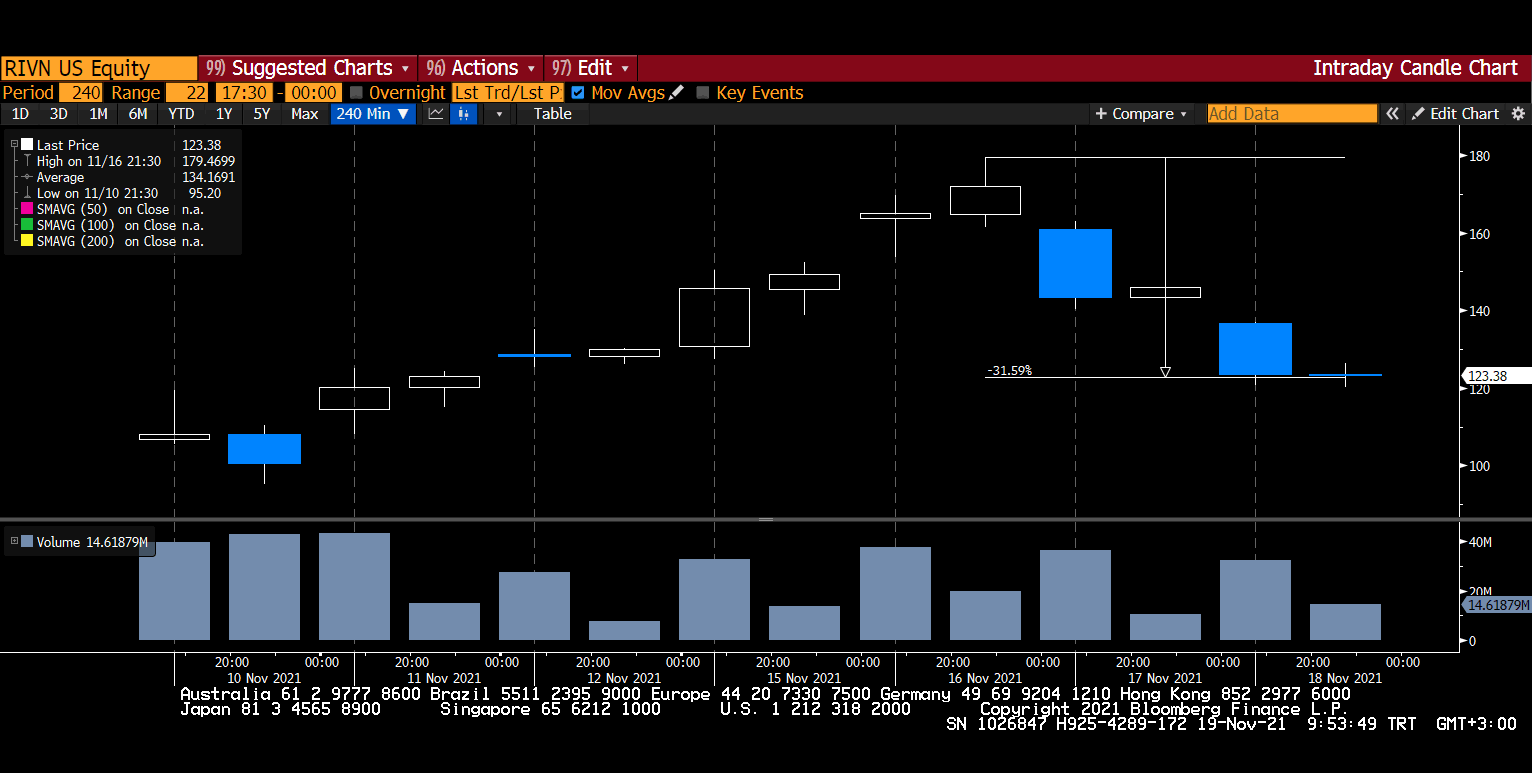The width and height of the screenshot is (1532, 773).
Task: Click the 00:00 end time field
Action: (313, 93)
